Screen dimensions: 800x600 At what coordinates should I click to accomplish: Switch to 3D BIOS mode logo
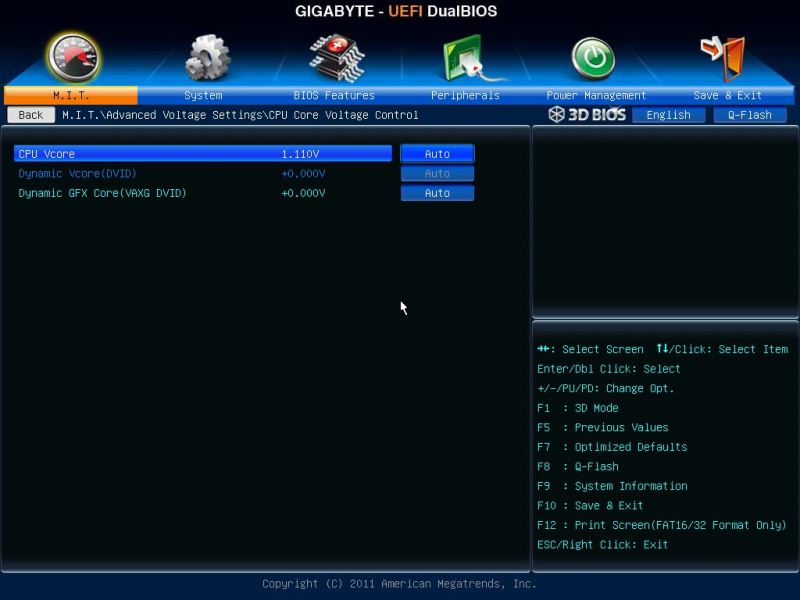coord(587,114)
